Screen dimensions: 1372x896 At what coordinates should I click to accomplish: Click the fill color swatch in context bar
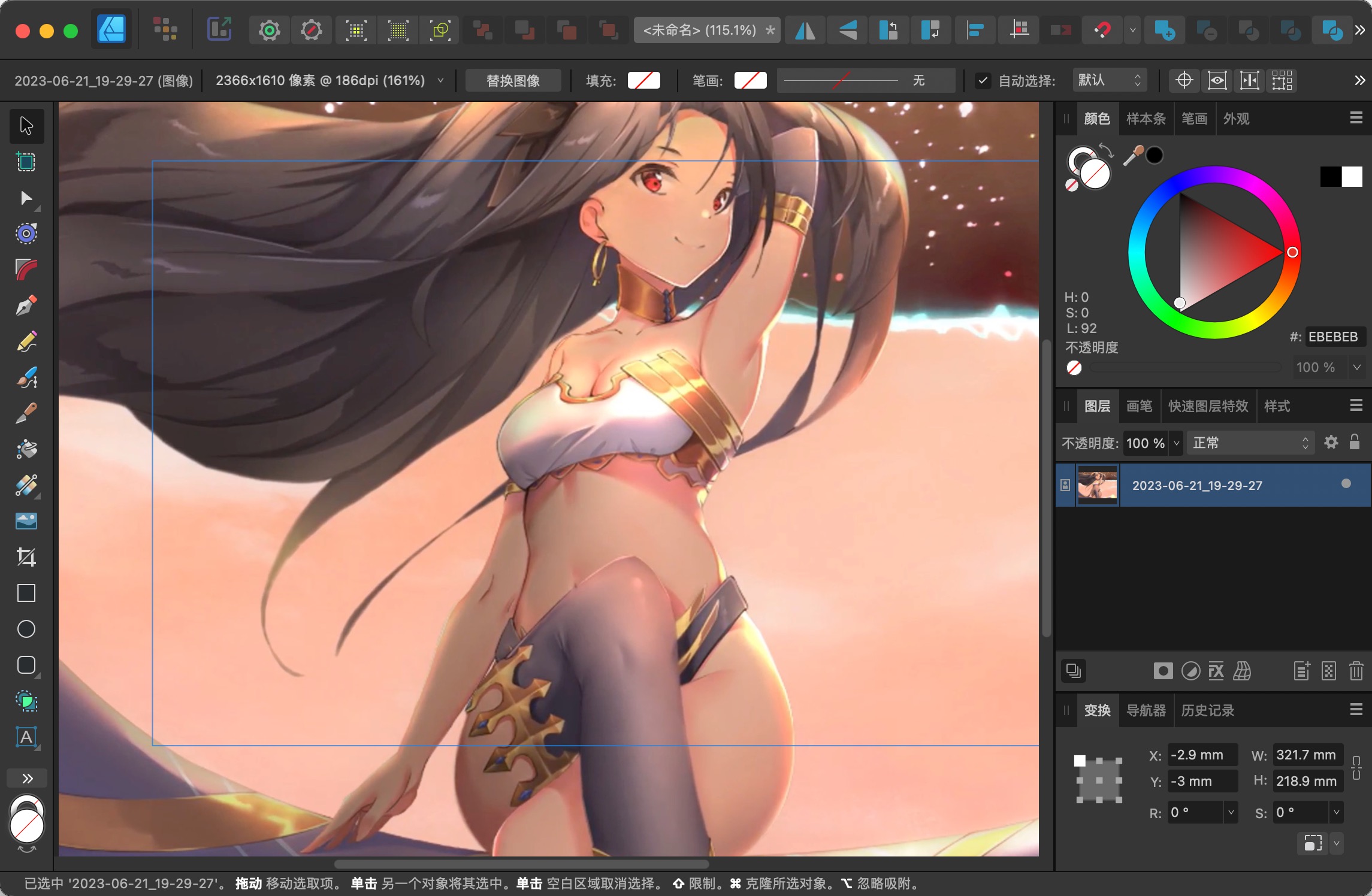pos(643,80)
